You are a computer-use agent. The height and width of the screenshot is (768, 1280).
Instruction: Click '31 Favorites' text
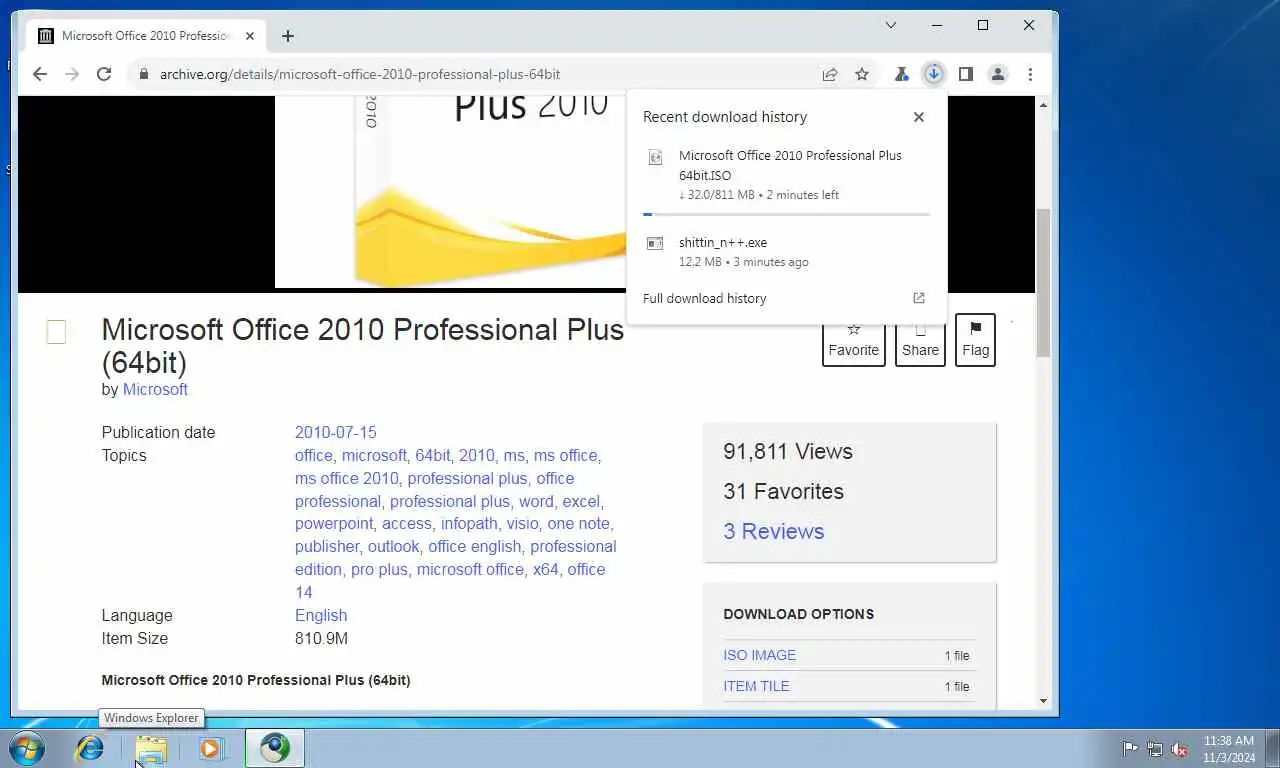pos(784,491)
